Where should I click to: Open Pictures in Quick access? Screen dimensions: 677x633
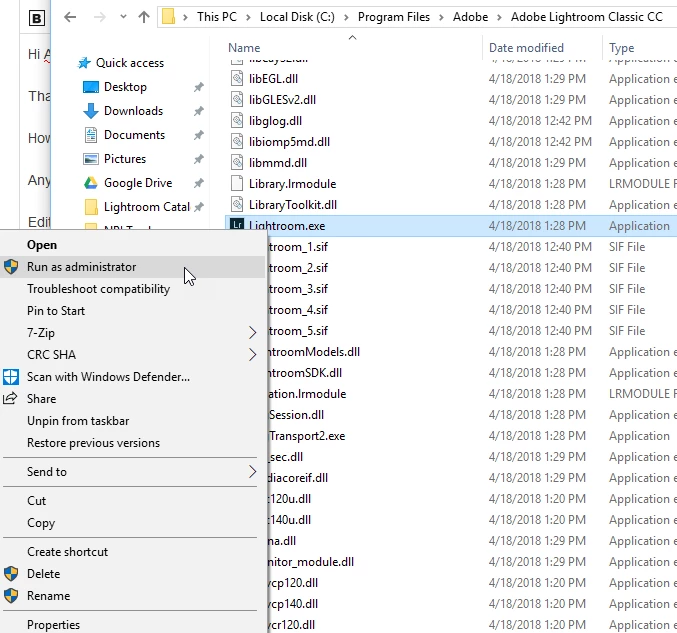(x=125, y=159)
